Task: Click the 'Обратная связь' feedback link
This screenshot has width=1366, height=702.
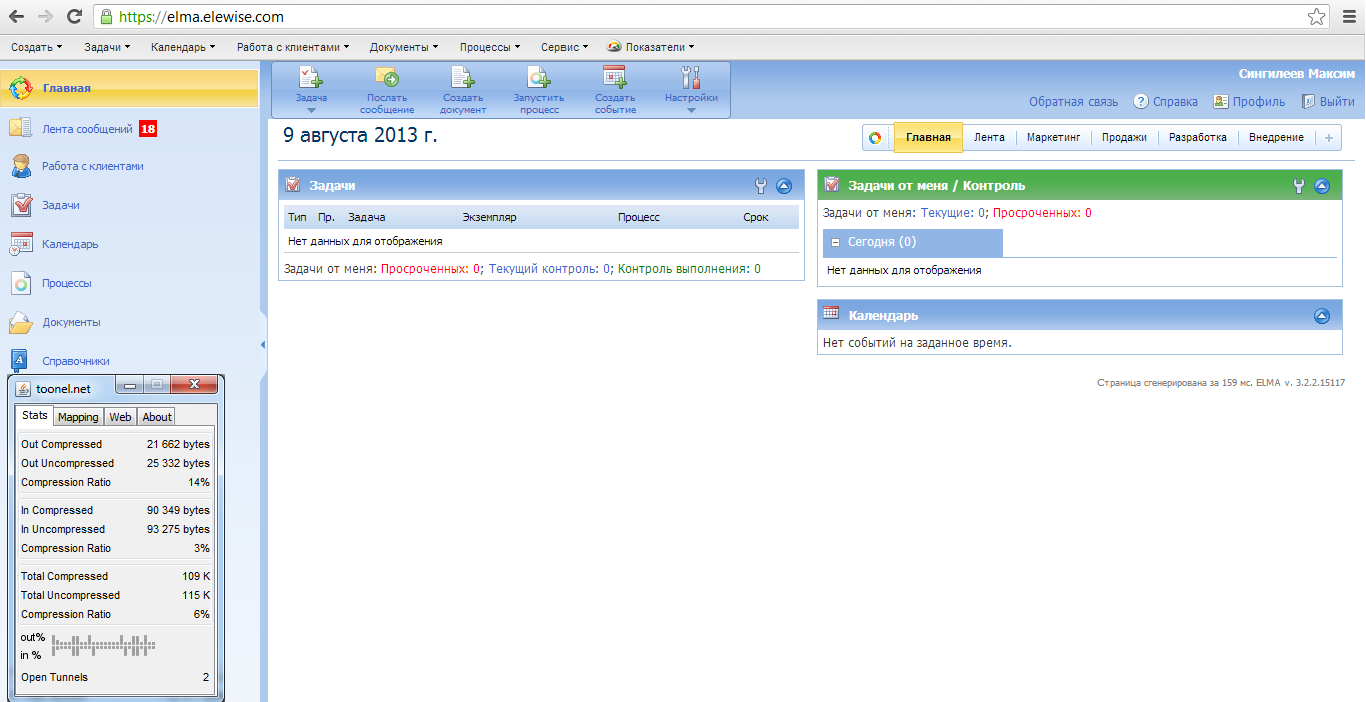Action: coord(1073,101)
